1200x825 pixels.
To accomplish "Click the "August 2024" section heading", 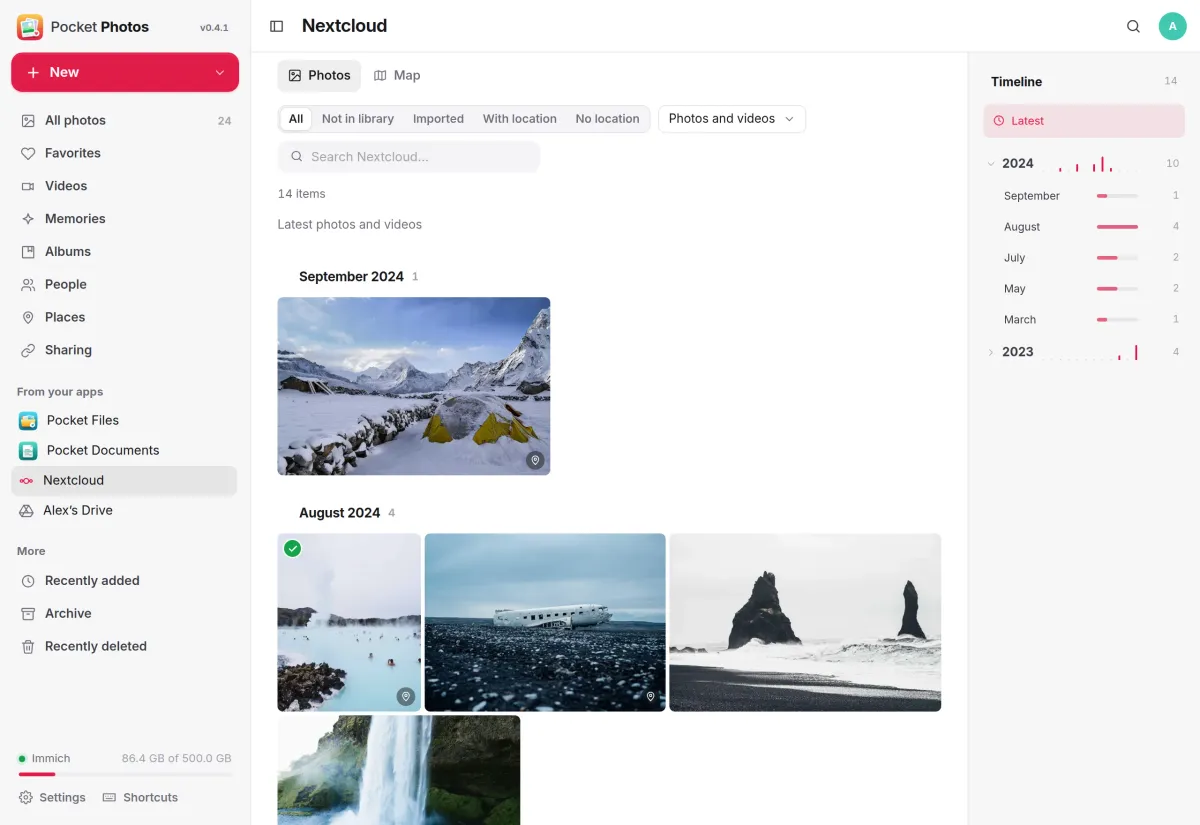I will point(339,513).
